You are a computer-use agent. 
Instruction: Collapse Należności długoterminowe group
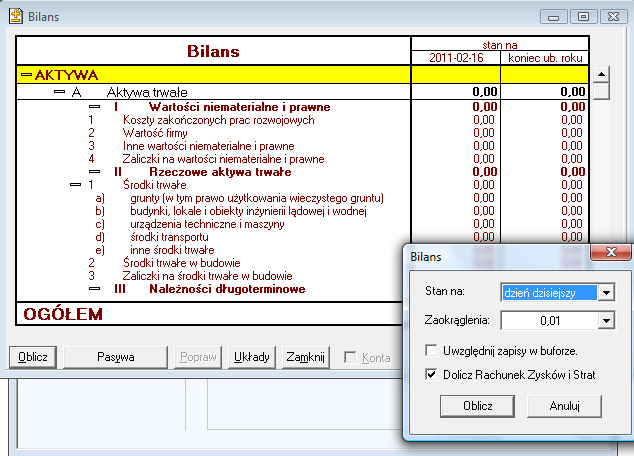click(95, 289)
